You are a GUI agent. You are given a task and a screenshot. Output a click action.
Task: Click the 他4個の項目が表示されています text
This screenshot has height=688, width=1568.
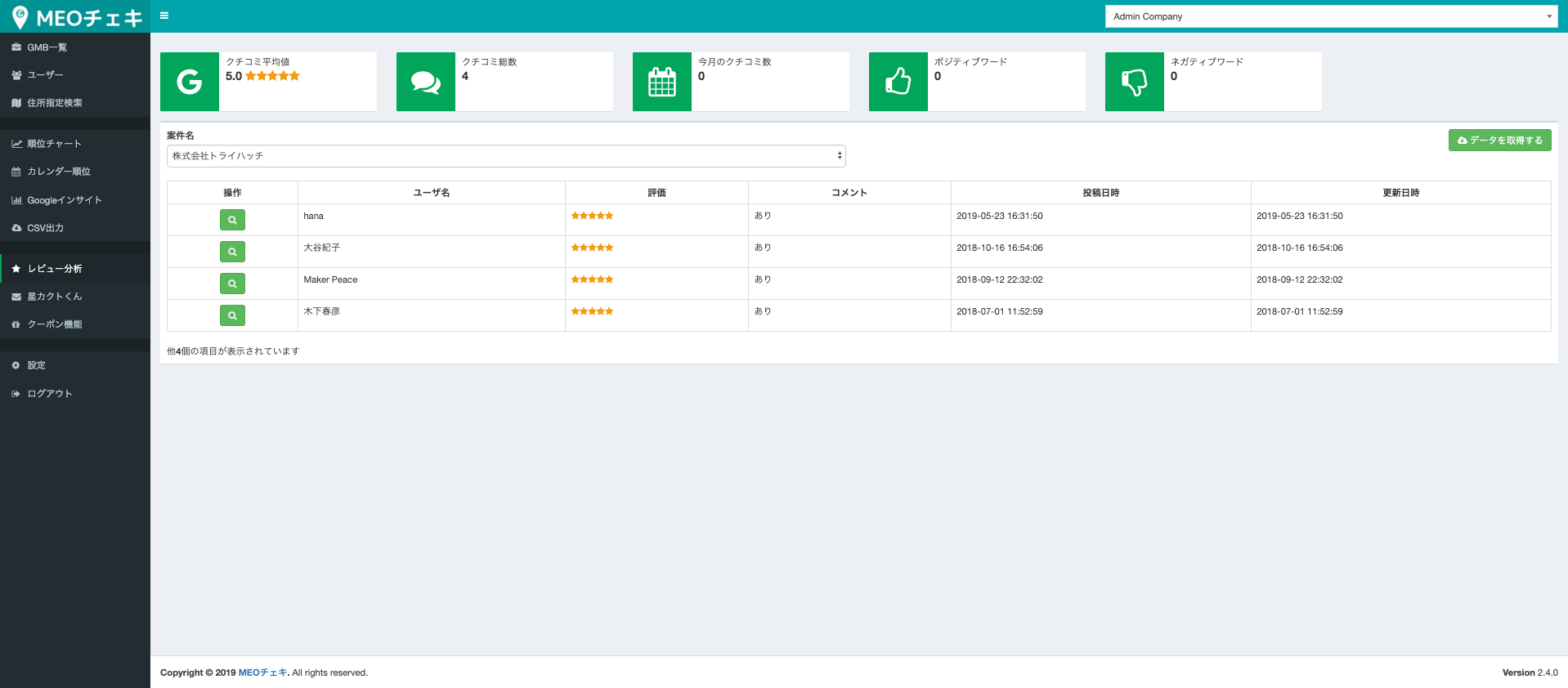pyautogui.click(x=233, y=351)
